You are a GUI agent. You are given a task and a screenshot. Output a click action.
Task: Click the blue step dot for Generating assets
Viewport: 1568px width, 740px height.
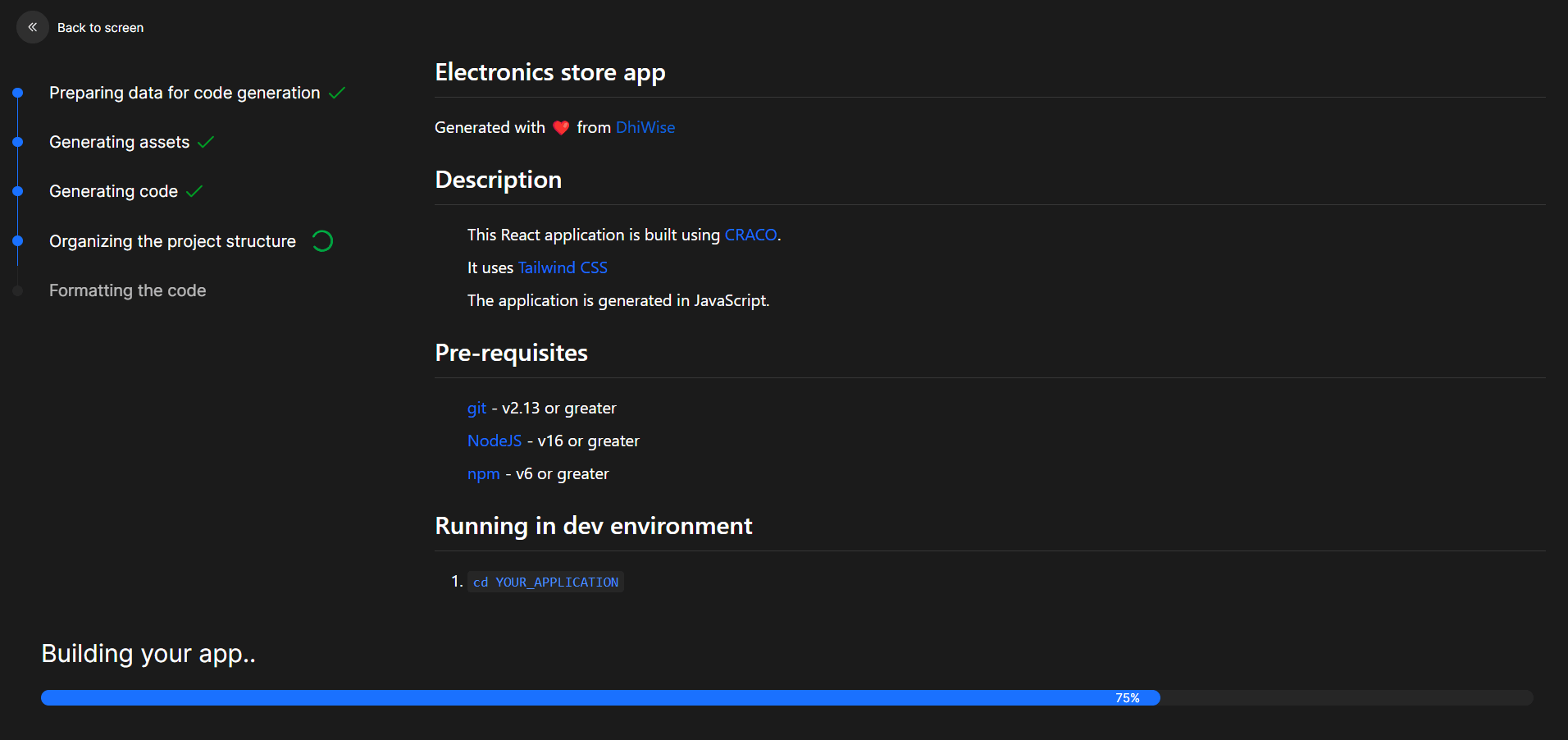click(x=17, y=142)
